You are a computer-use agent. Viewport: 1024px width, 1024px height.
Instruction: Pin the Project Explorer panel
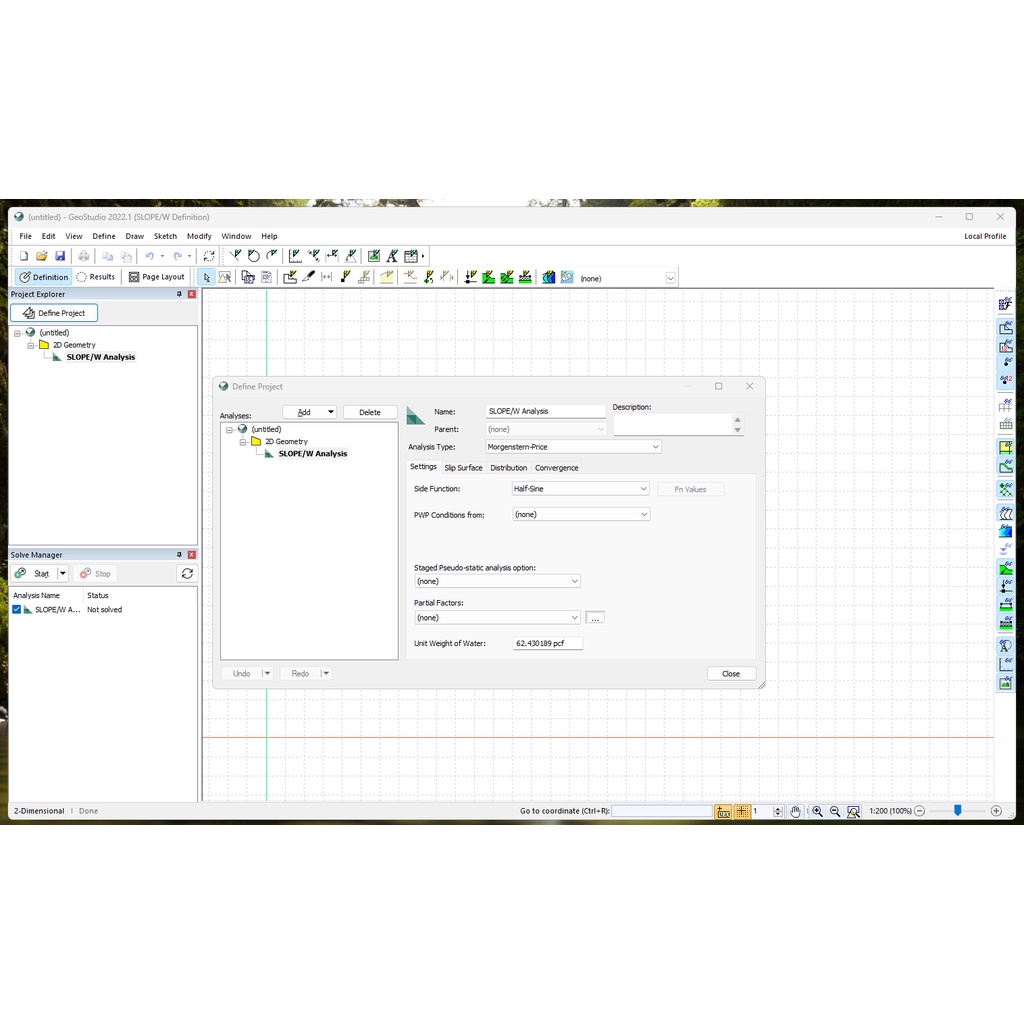pos(179,294)
